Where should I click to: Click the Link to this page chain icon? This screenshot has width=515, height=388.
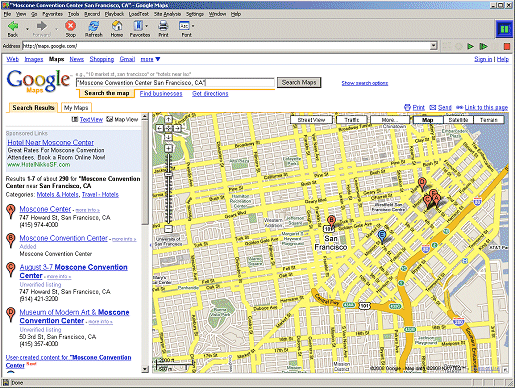(459, 107)
